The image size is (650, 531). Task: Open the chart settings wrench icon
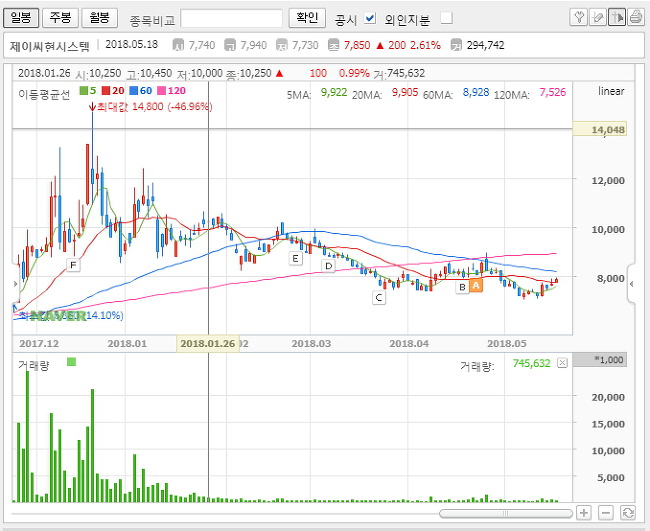578,17
